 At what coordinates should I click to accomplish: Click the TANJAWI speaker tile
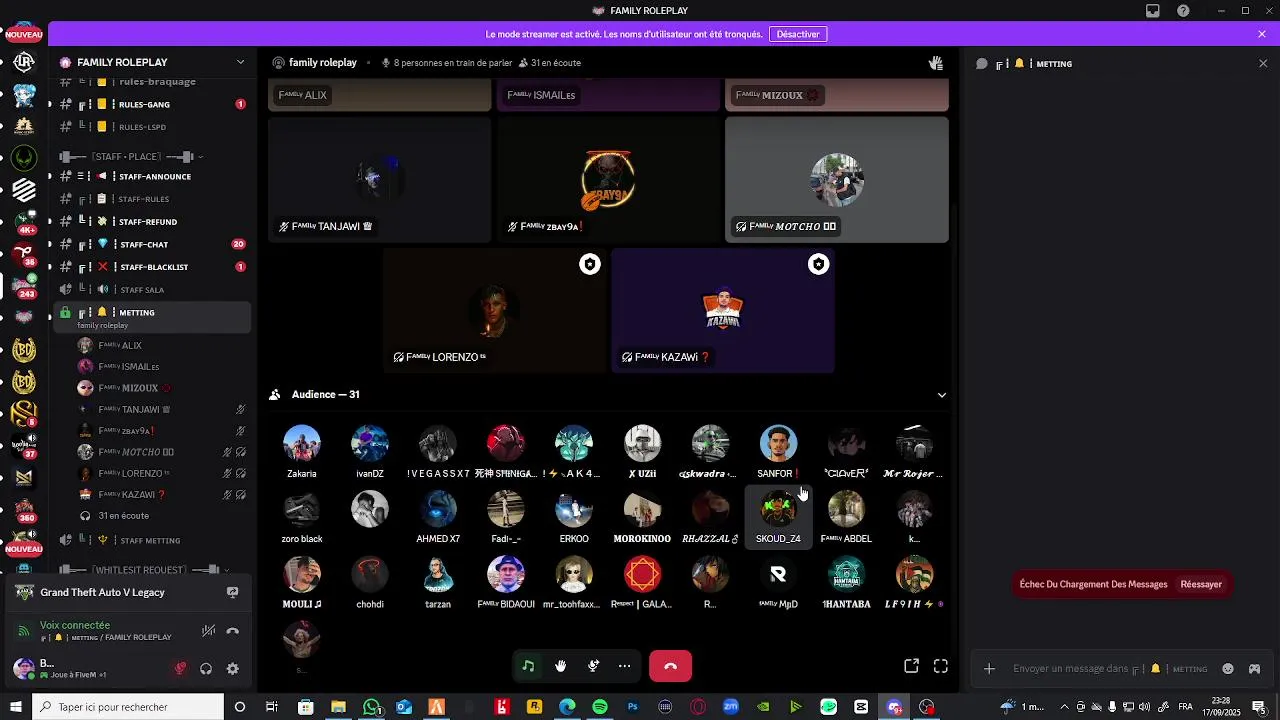[x=380, y=180]
